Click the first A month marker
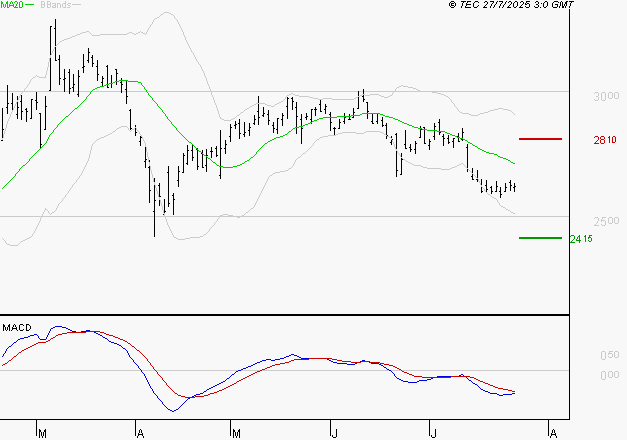The height and width of the screenshot is (440, 627). coord(140,434)
